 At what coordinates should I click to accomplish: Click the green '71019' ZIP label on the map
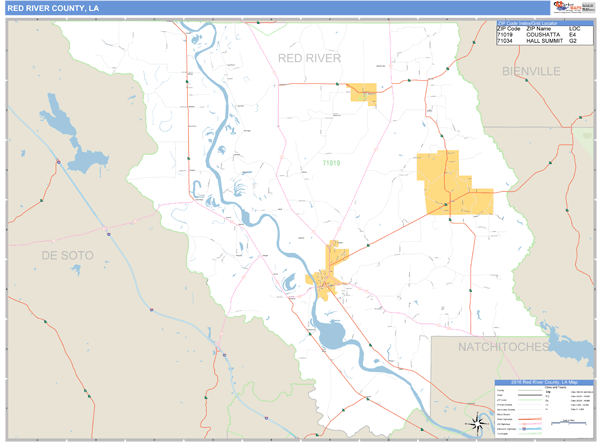coord(331,163)
